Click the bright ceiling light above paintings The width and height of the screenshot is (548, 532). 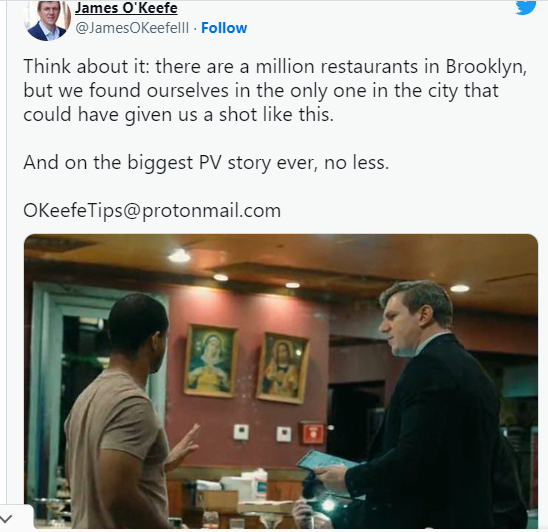pyautogui.click(x=179, y=256)
